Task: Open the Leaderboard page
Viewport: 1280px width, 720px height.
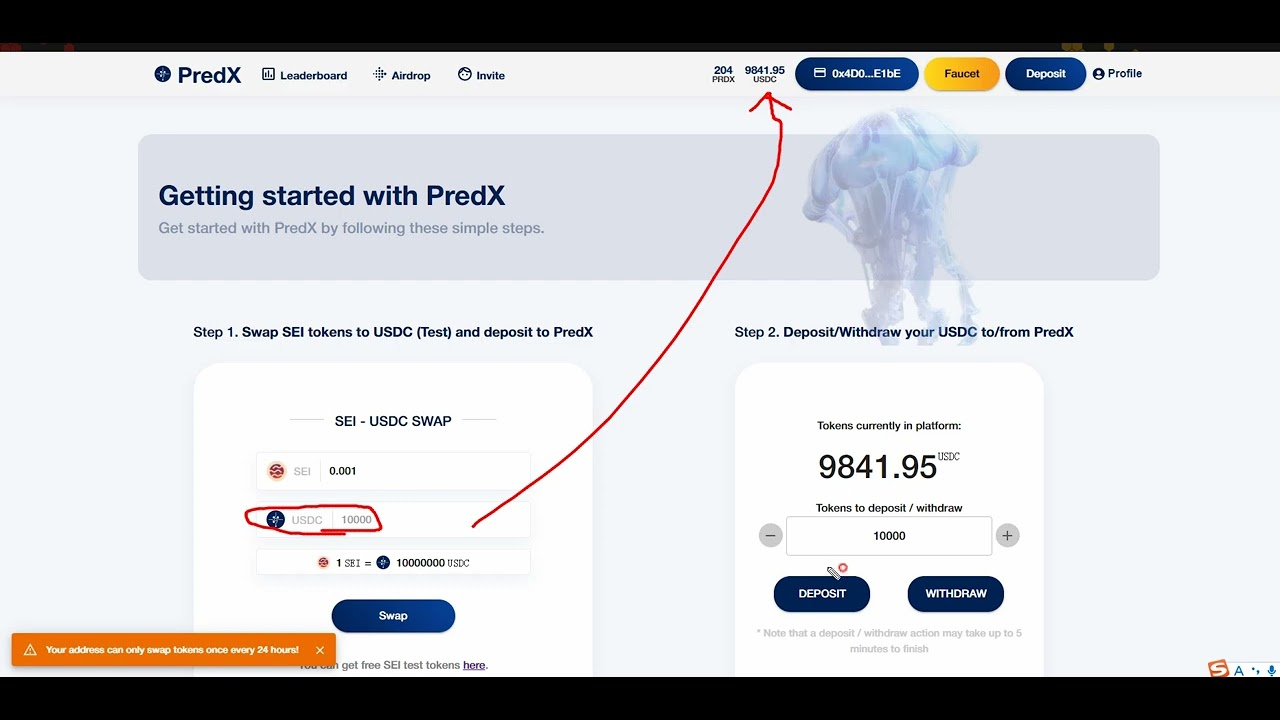Action: [x=305, y=75]
